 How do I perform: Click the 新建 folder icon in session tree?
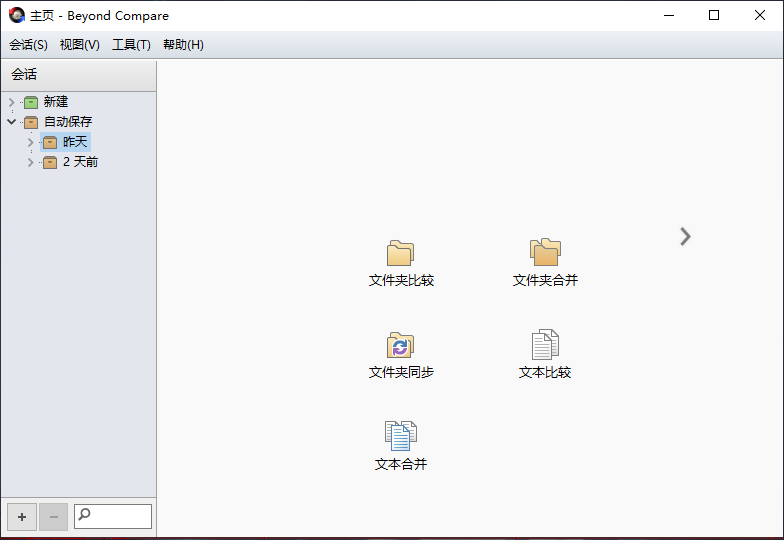[x=31, y=102]
